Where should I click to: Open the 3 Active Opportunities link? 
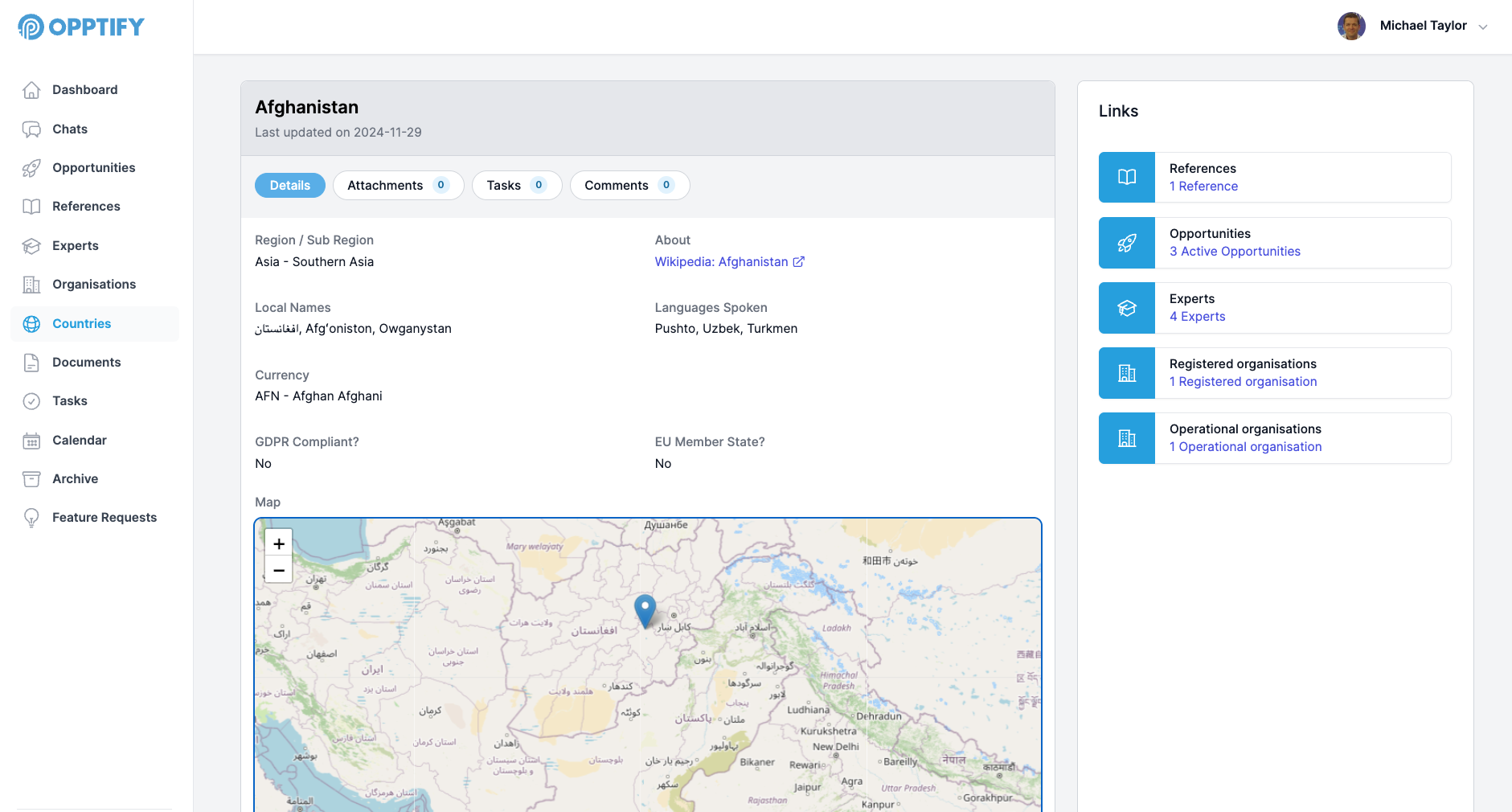(x=1235, y=251)
